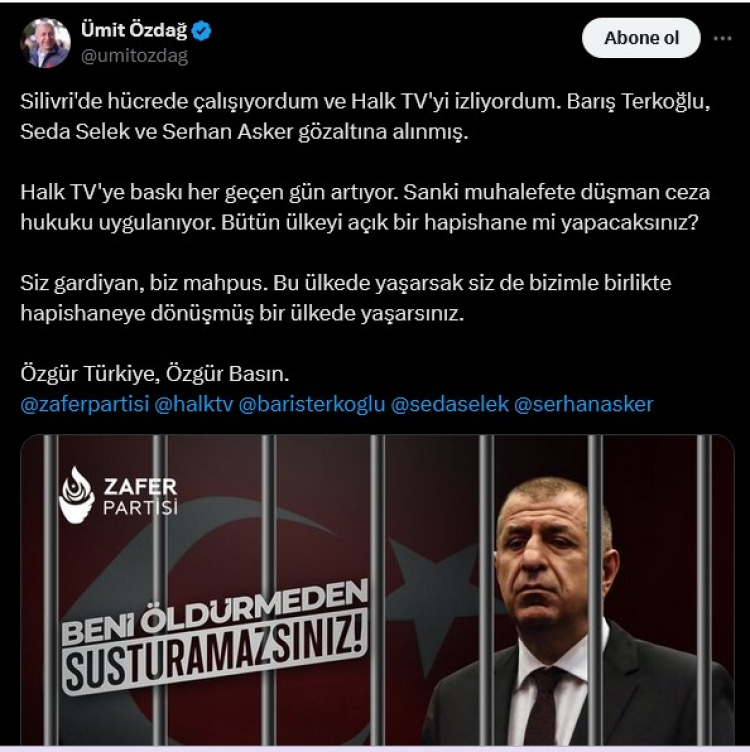Image resolution: width=750 pixels, height=752 pixels.
Task: Select the Siz gardiyan, biz mahpus paragraph
Action: pyautogui.click(x=346, y=298)
